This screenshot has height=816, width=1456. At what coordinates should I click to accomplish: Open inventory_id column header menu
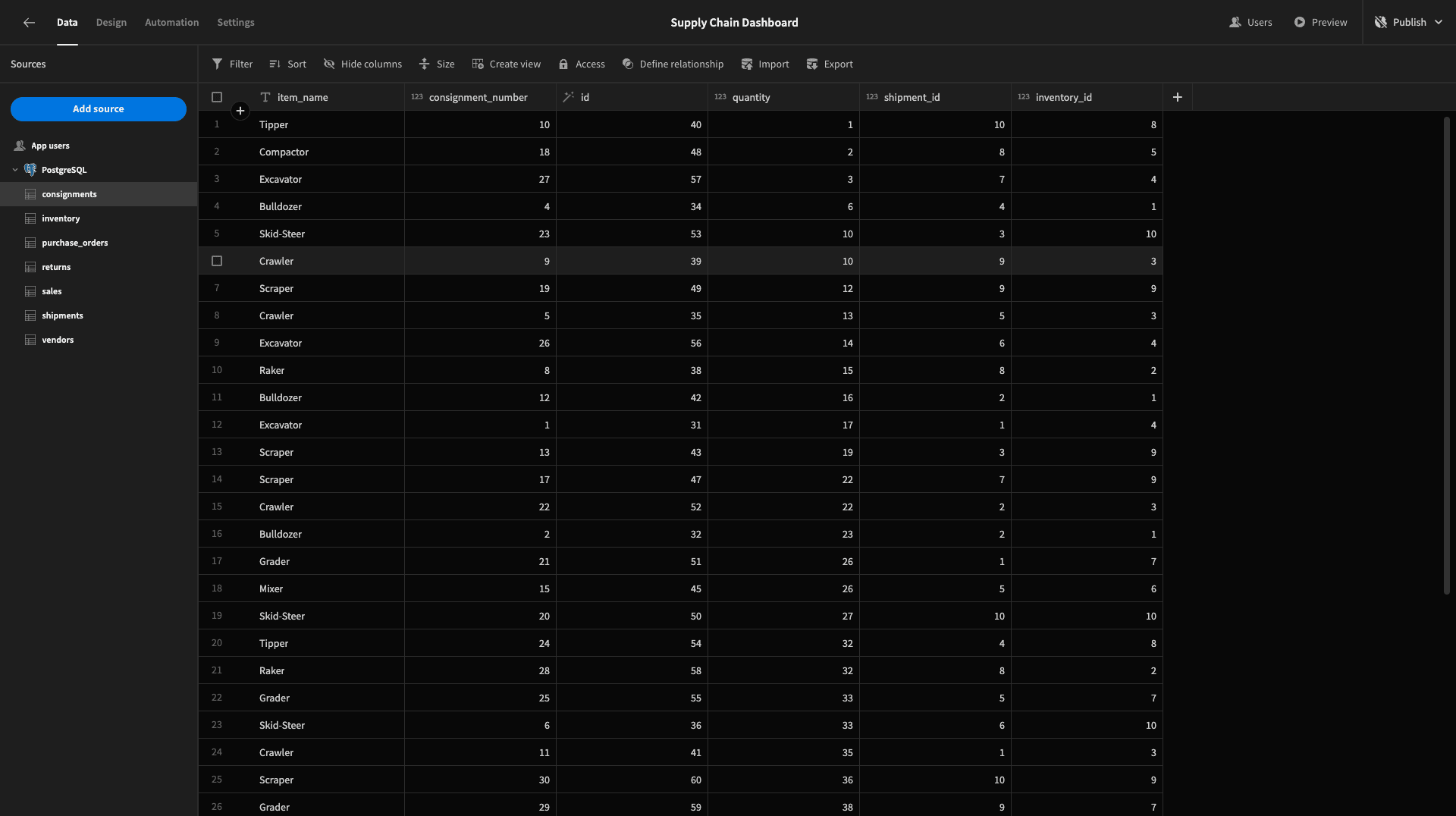pos(1087,97)
